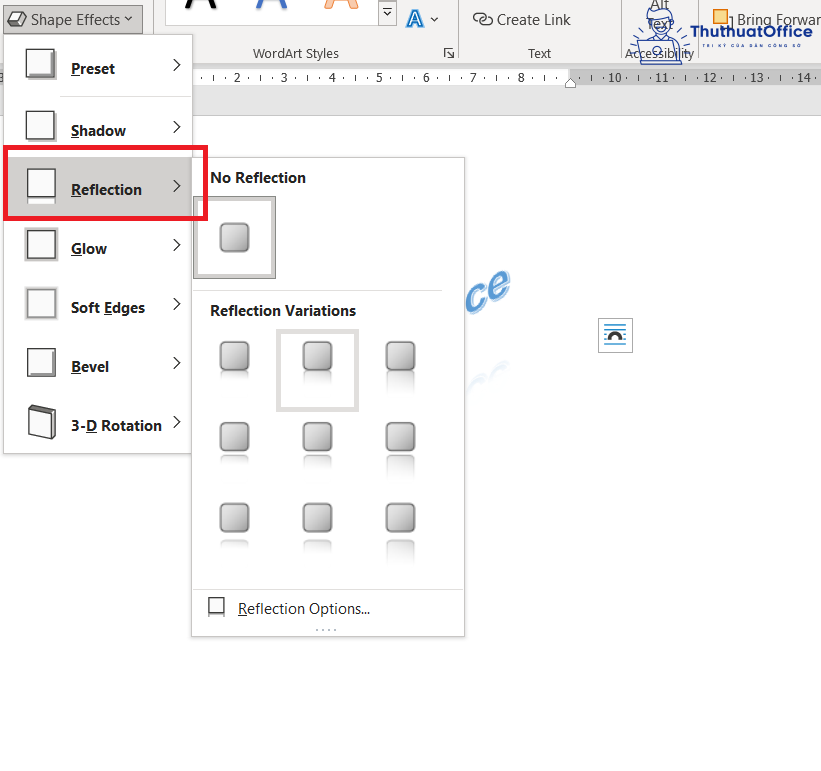Viewport: 821px width, 771px height.
Task: Click the Reflection chevron arrow
Action: (x=176, y=186)
